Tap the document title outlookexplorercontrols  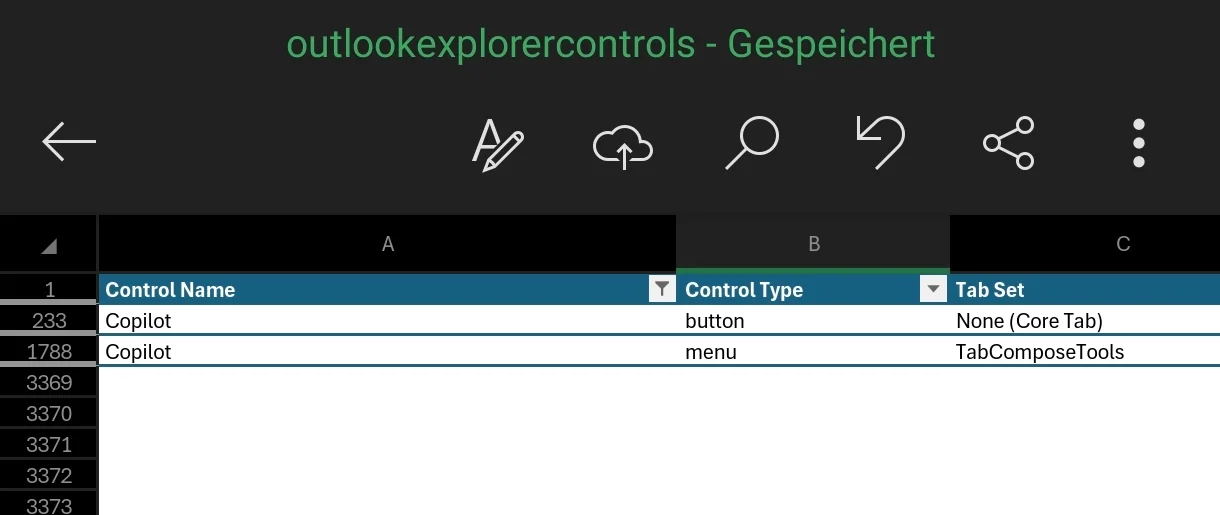[491, 44]
